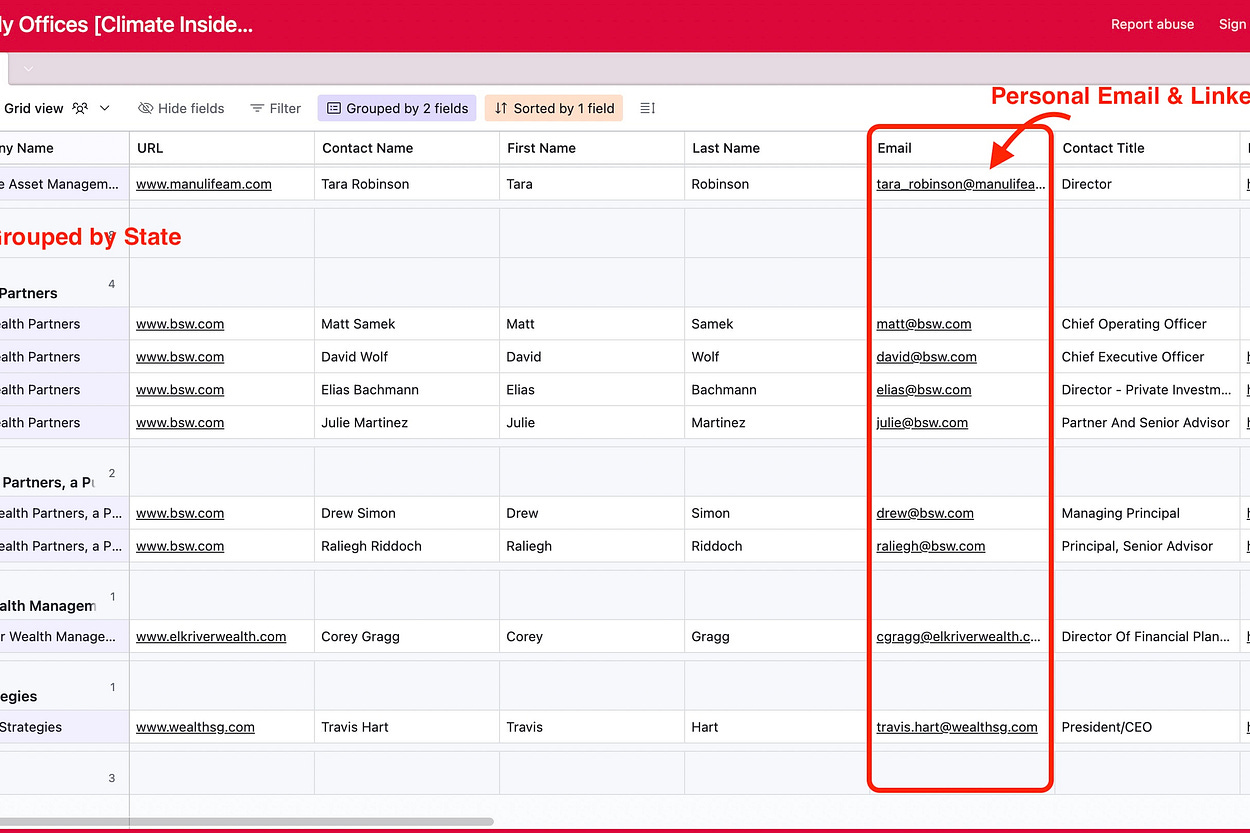The height and width of the screenshot is (833, 1250).
Task: Select the Contact Name column header
Action: point(407,148)
